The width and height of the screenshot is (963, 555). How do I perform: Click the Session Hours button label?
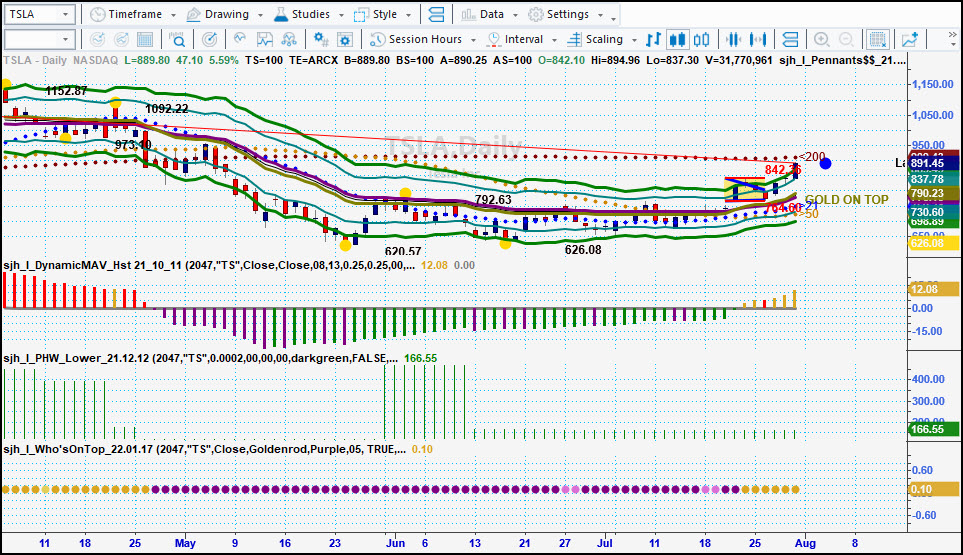[x=425, y=39]
